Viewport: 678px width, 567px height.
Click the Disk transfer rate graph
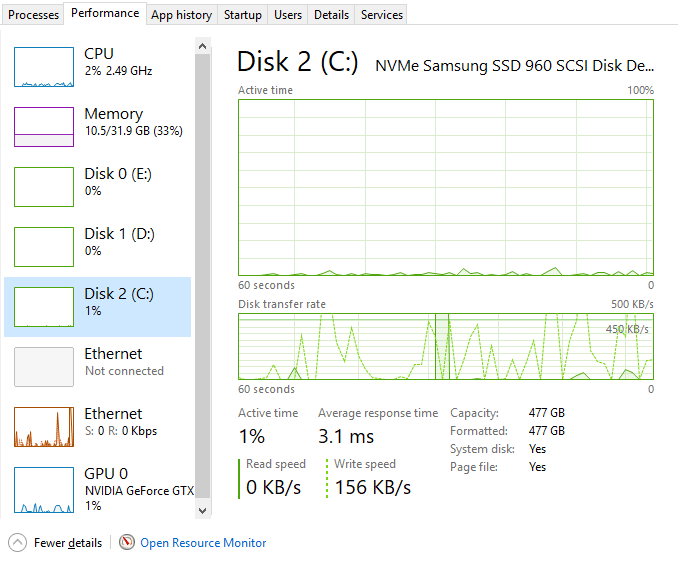445,346
